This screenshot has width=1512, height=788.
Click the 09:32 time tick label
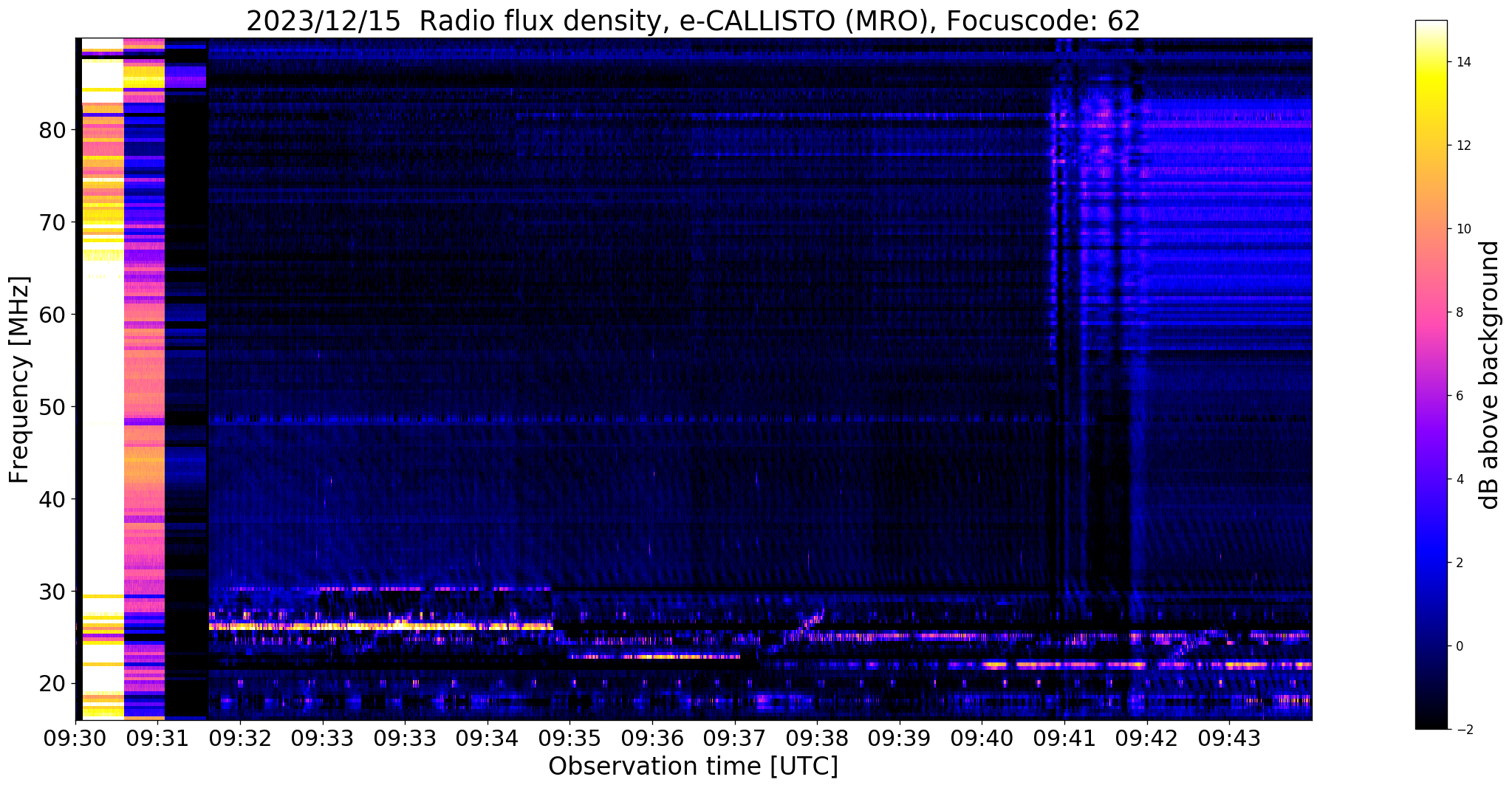click(x=240, y=738)
